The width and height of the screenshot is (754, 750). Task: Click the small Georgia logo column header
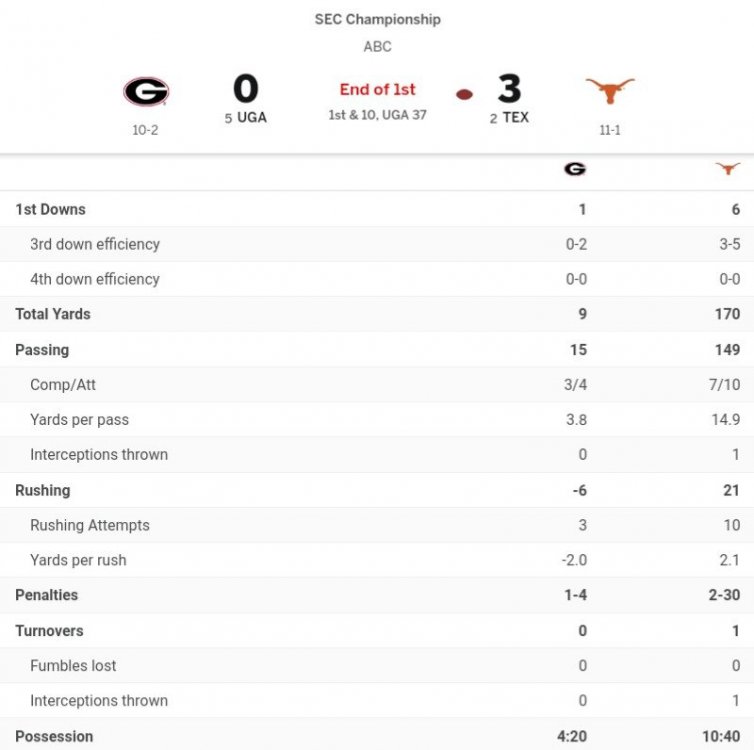[574, 169]
